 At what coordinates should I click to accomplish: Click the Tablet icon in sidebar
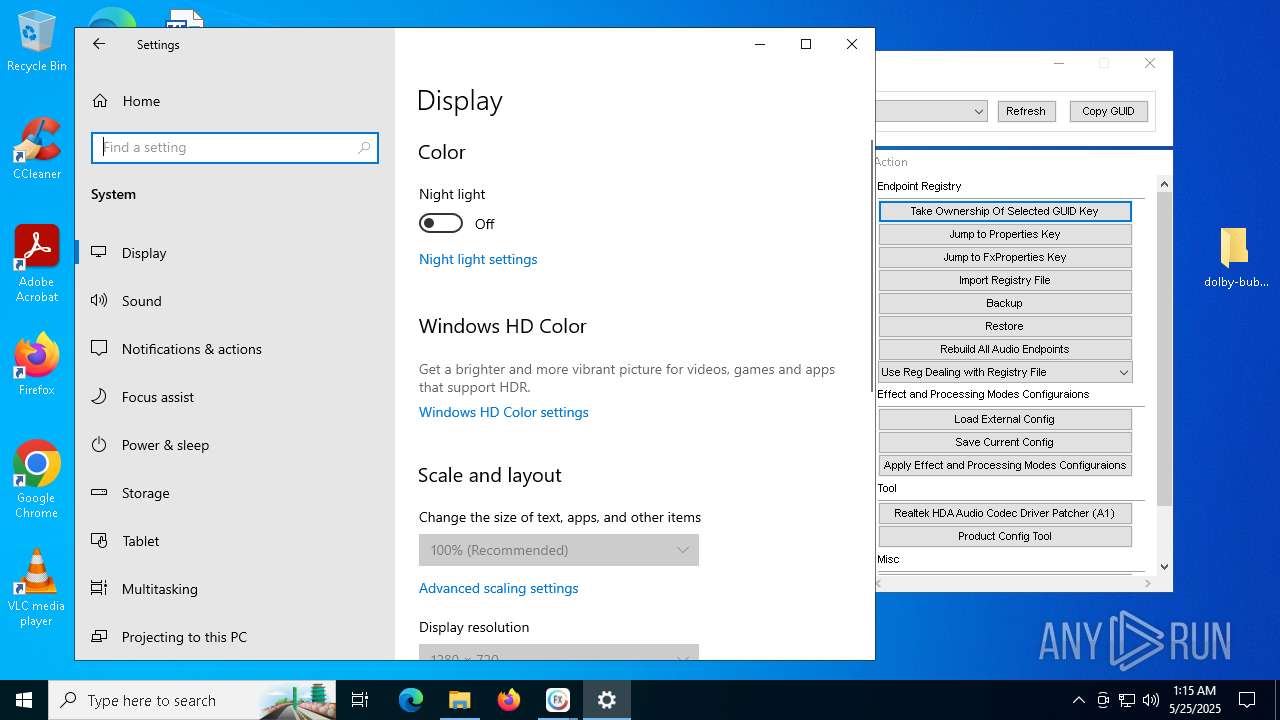99,541
